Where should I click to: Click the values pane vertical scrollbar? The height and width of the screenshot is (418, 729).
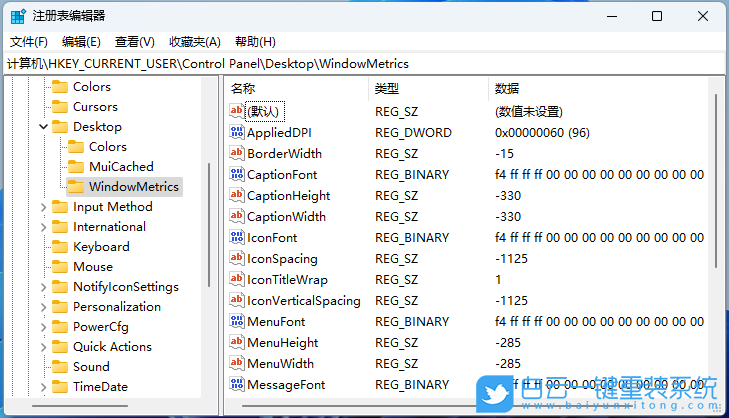[716, 181]
